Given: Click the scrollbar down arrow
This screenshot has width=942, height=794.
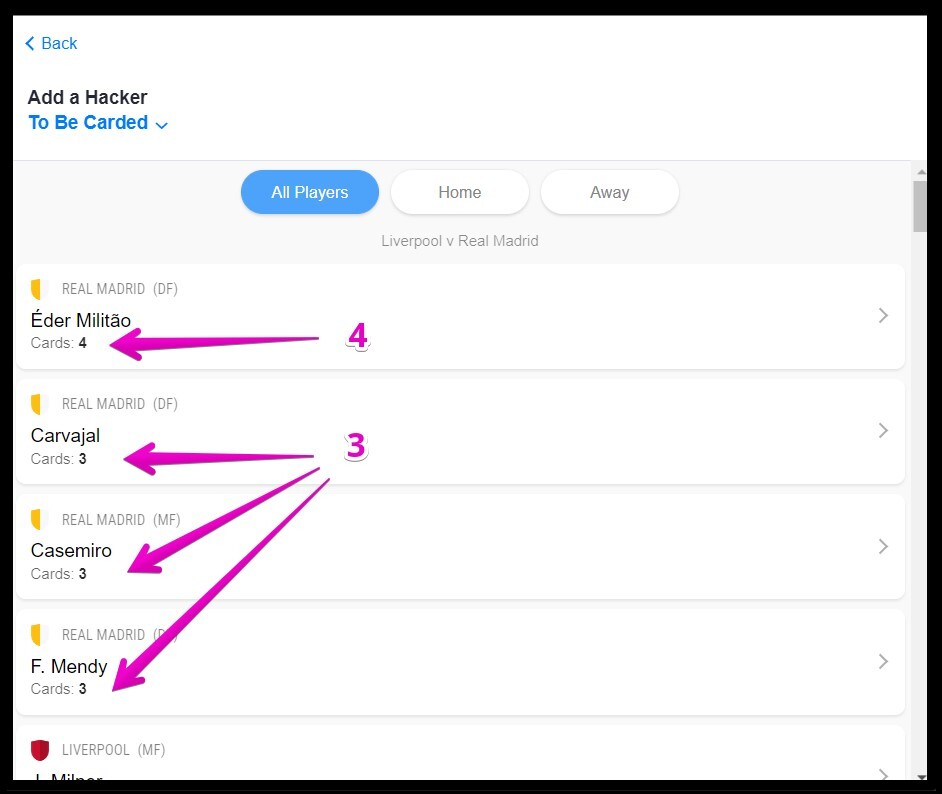Looking at the screenshot, I should point(922,778).
